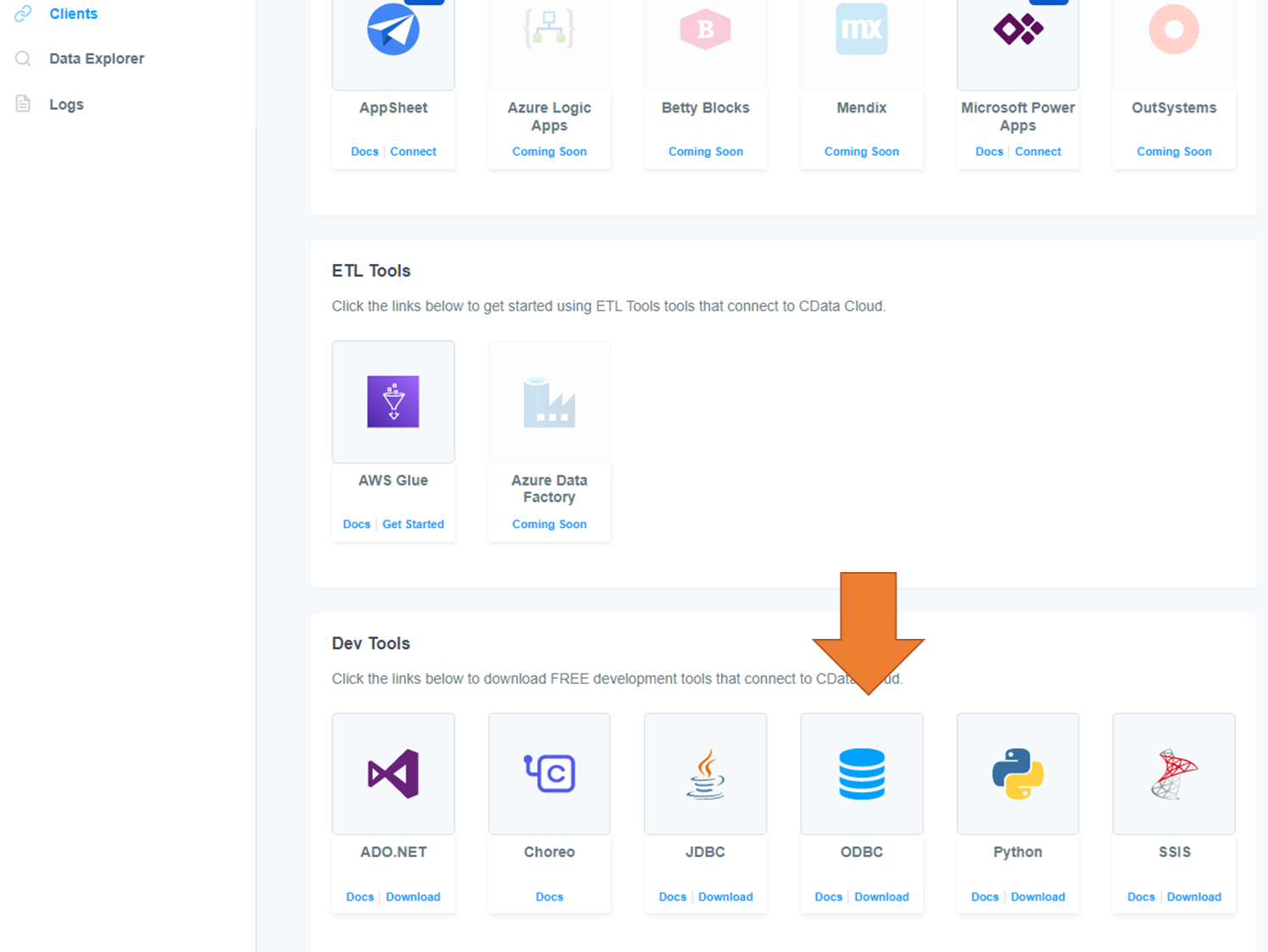Select the SSIS SQL Server icon
Image resolution: width=1268 pixels, height=952 pixels.
click(x=1173, y=773)
